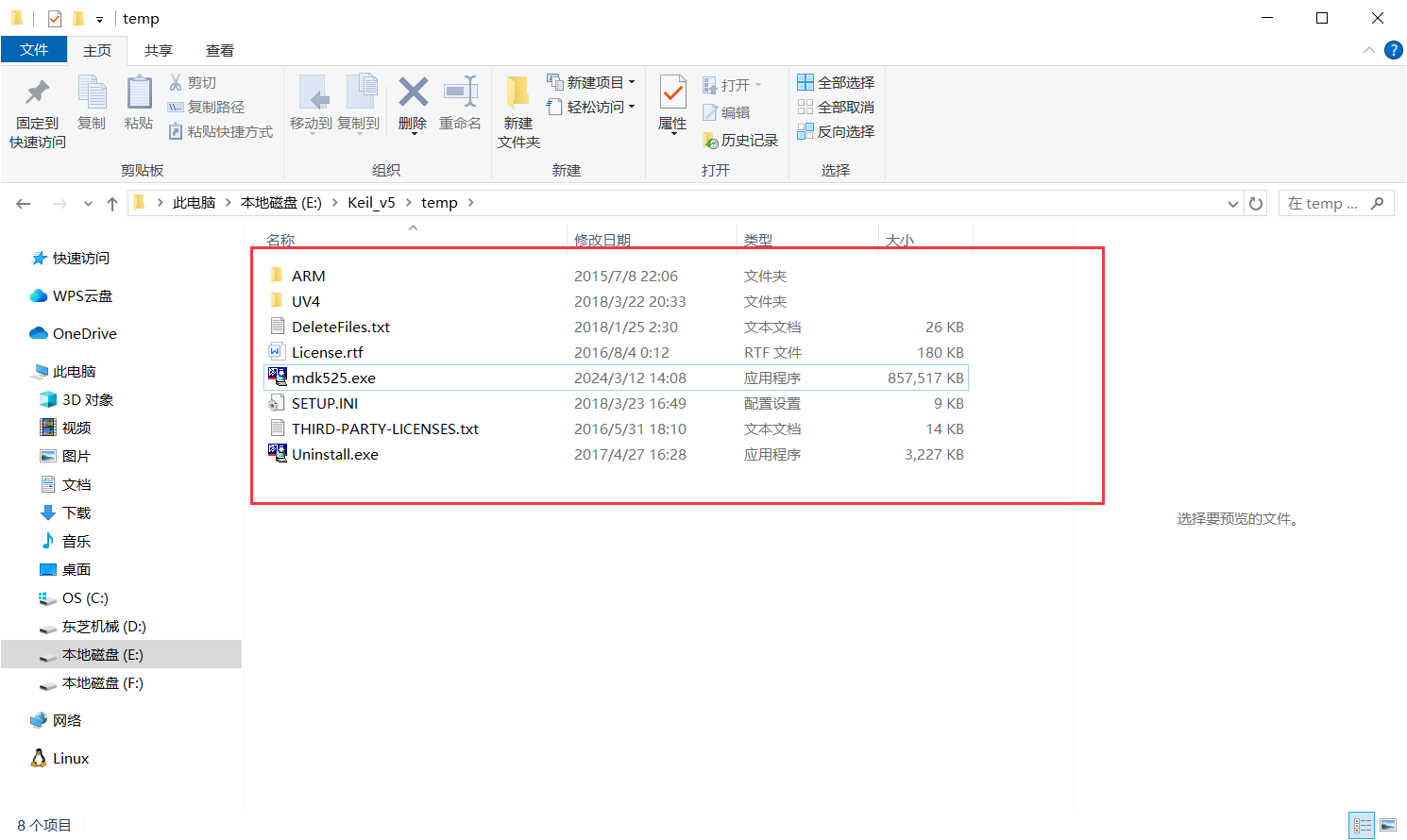The height and width of the screenshot is (840, 1407).
Task: Open 本地磁盘 (F:) in sidebar
Action: coord(92,682)
